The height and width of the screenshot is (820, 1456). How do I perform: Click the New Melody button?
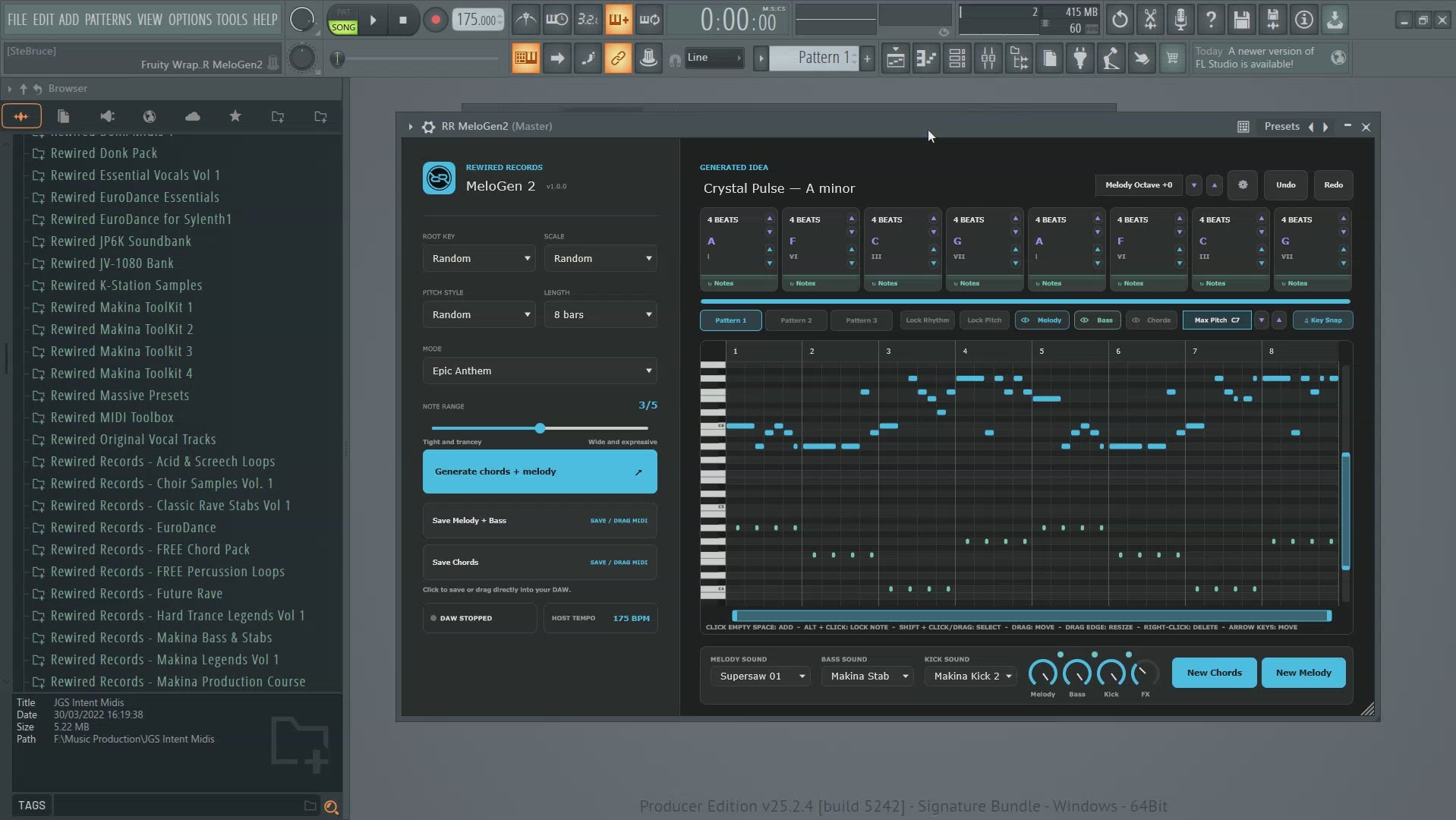(x=1303, y=673)
